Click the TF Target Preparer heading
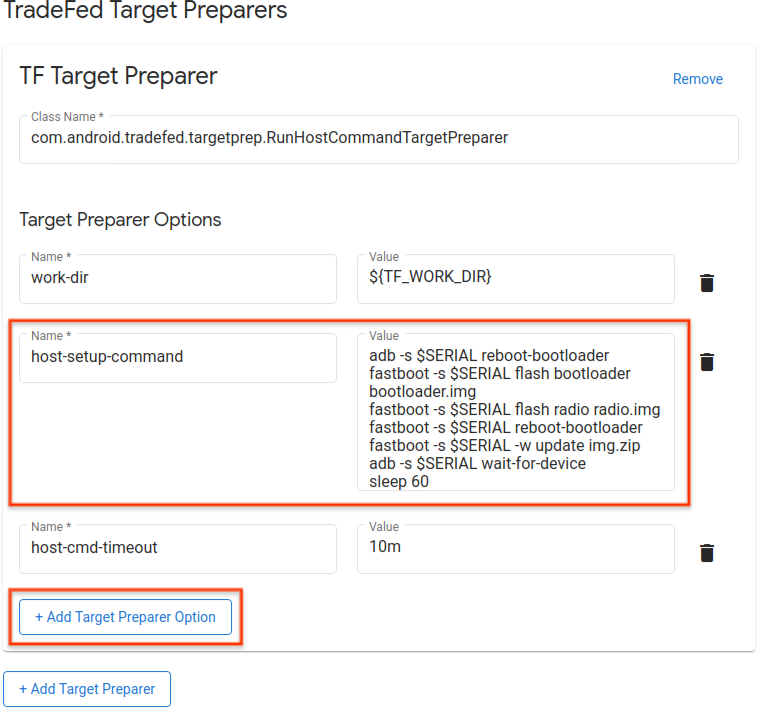The height and width of the screenshot is (708, 758). (118, 76)
